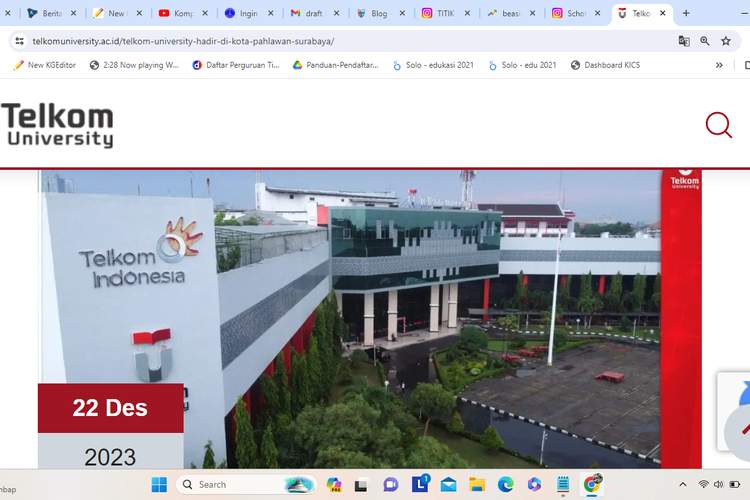The width and height of the screenshot is (750, 500).
Task: Open the Mail app on taskbar
Action: (x=448, y=485)
